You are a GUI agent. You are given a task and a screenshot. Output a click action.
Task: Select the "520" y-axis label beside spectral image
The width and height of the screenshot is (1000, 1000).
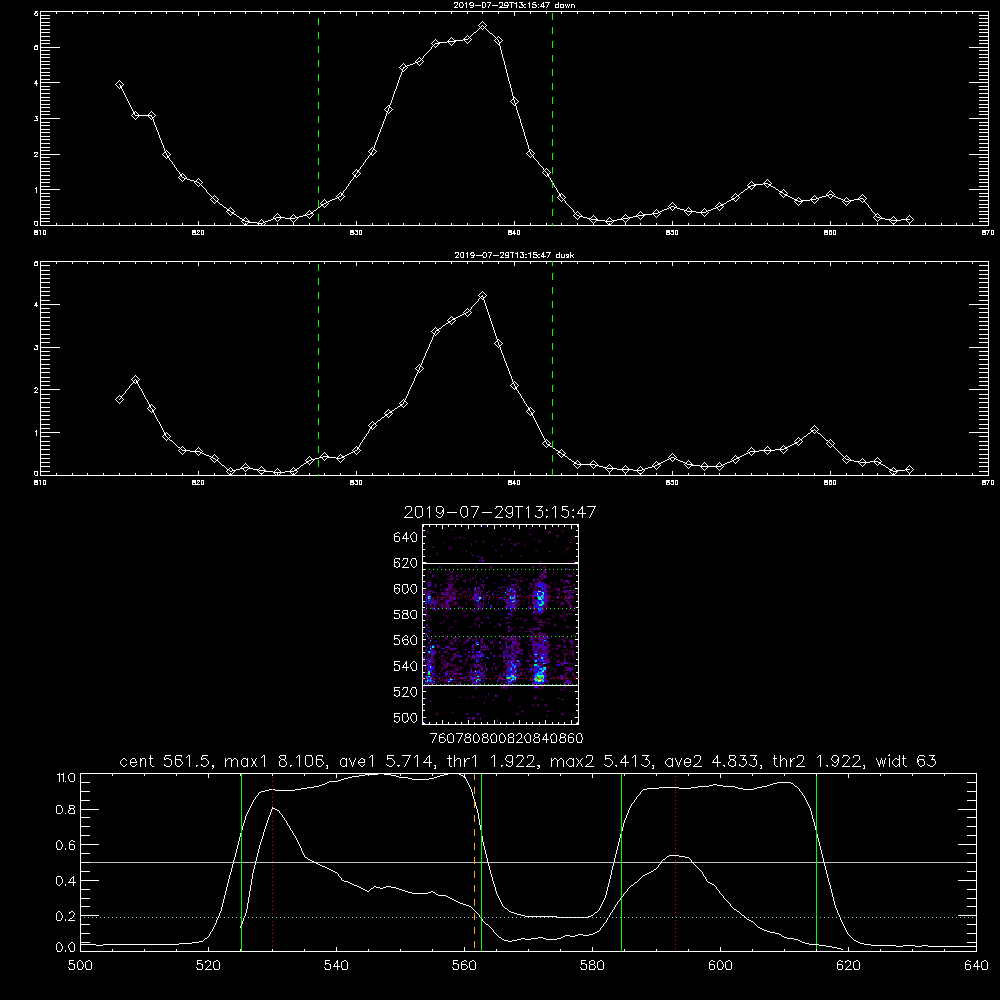pos(406,692)
